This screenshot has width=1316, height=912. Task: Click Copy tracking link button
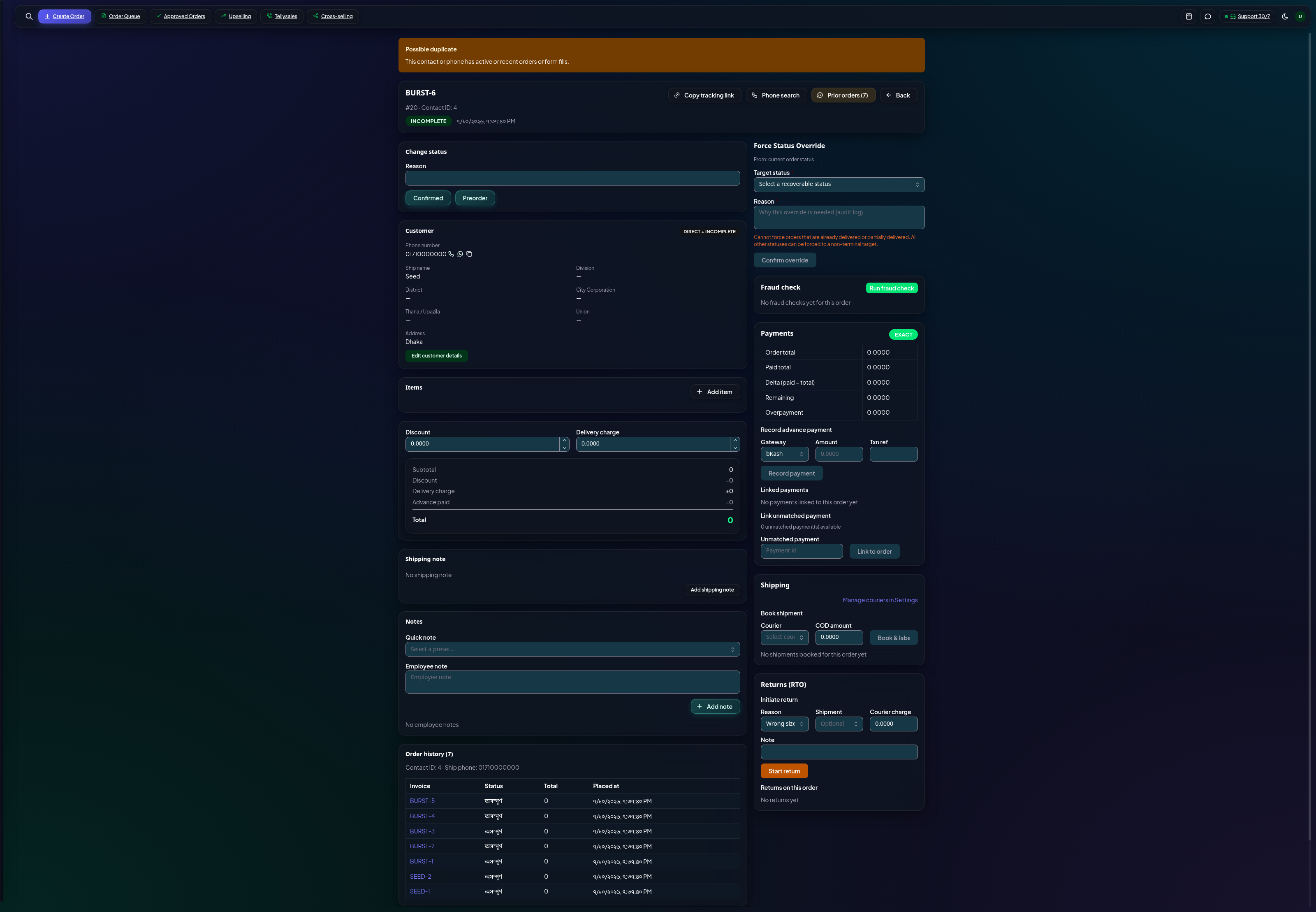coord(704,95)
